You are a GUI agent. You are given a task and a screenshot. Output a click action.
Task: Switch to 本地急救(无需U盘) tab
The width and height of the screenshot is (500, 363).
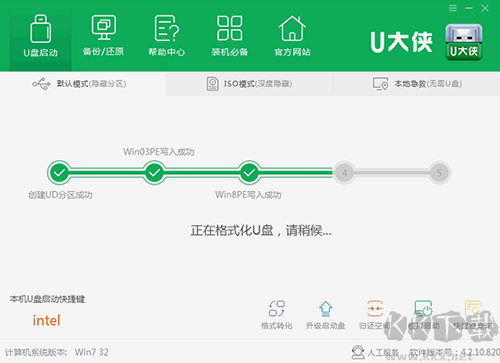[x=417, y=84]
